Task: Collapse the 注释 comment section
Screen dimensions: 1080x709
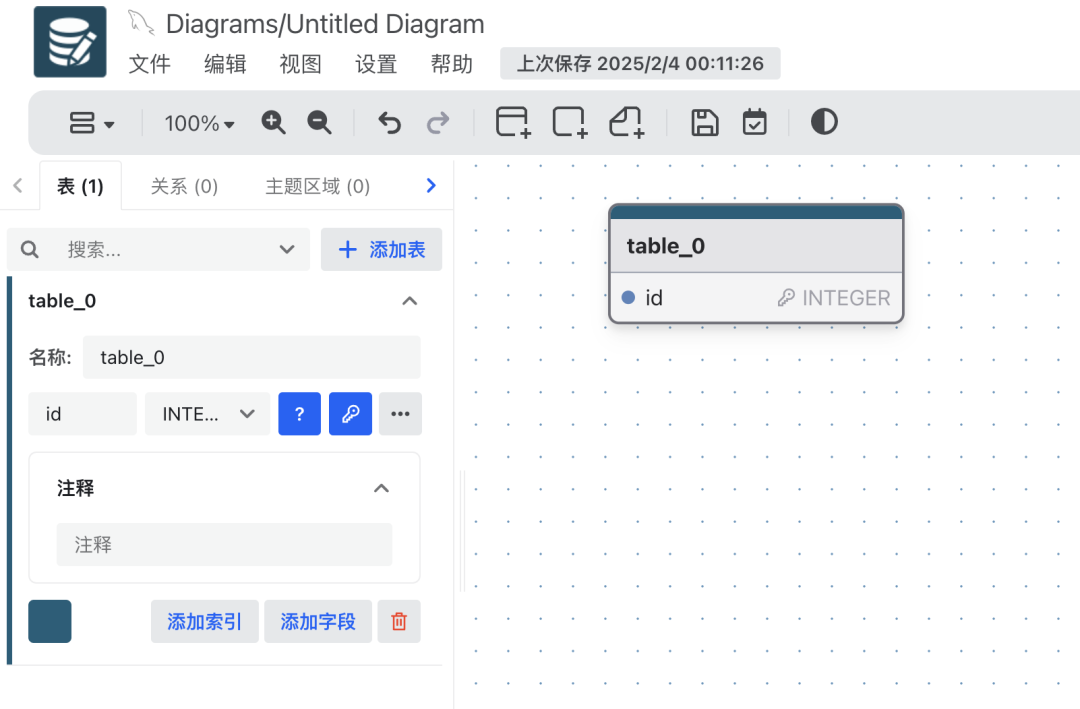Action: point(381,488)
